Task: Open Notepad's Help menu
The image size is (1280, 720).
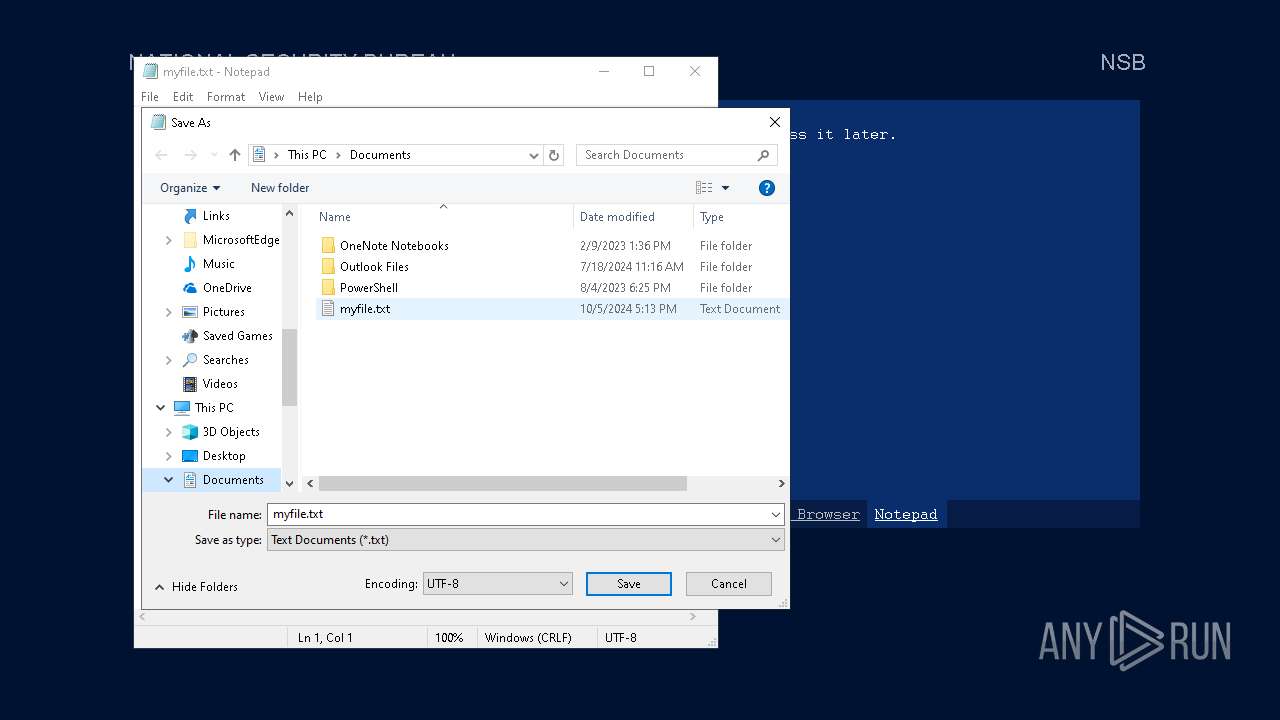Action: (x=310, y=97)
